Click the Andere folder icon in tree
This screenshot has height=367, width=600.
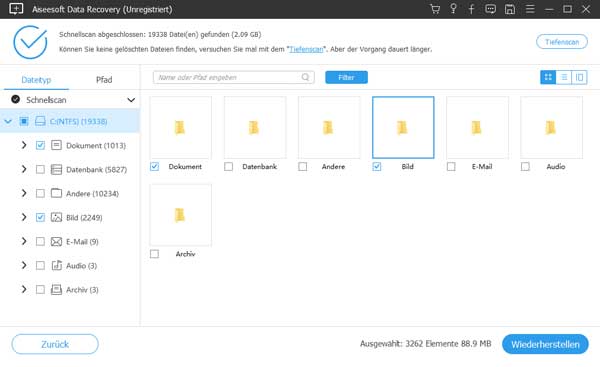pos(56,193)
